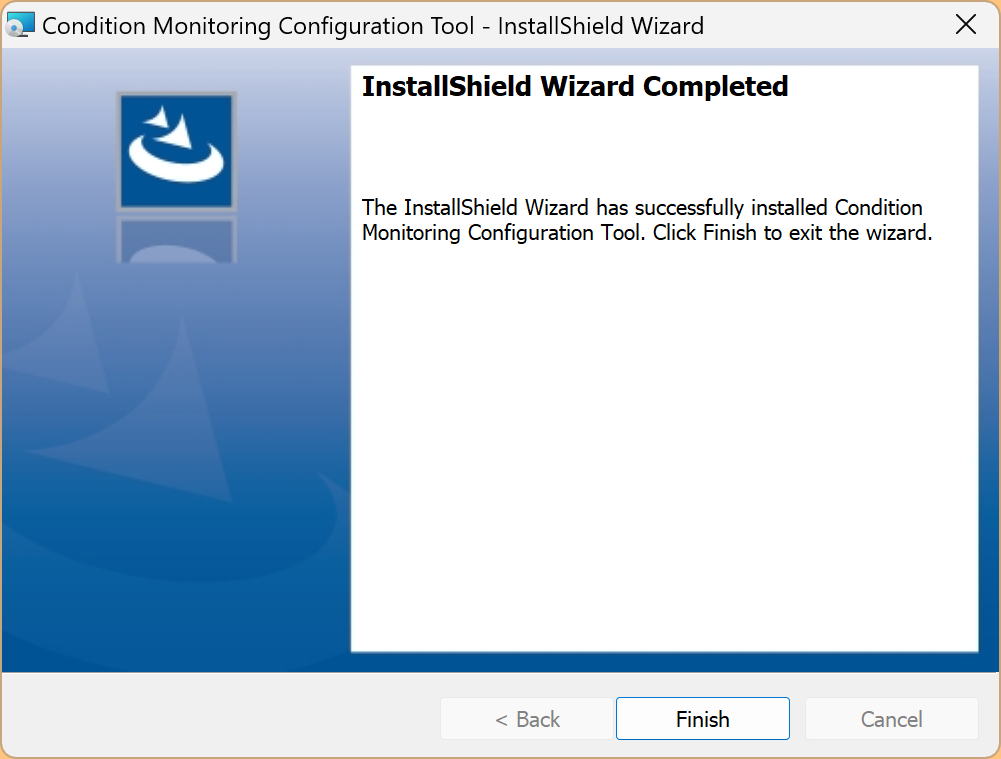Click the faded logo reflection below the logo
Screen dimensions: 1001x759
pos(176,240)
